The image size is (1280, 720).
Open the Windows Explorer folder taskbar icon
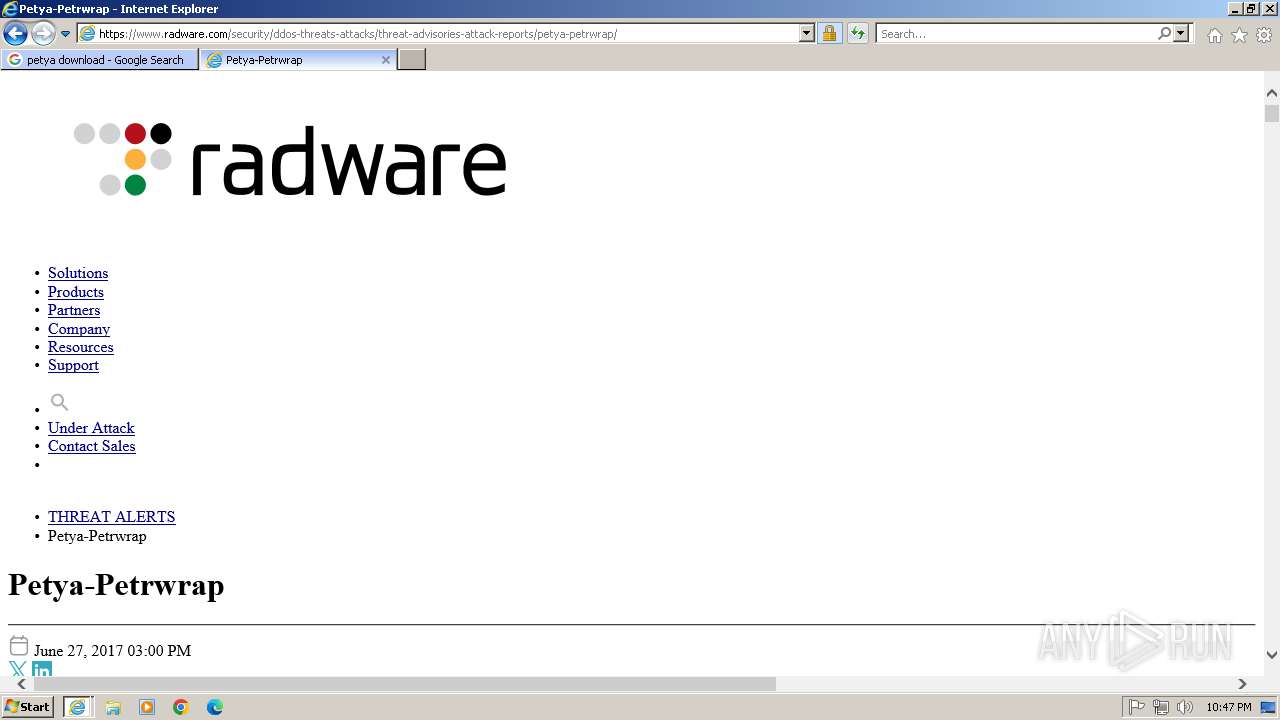113,707
